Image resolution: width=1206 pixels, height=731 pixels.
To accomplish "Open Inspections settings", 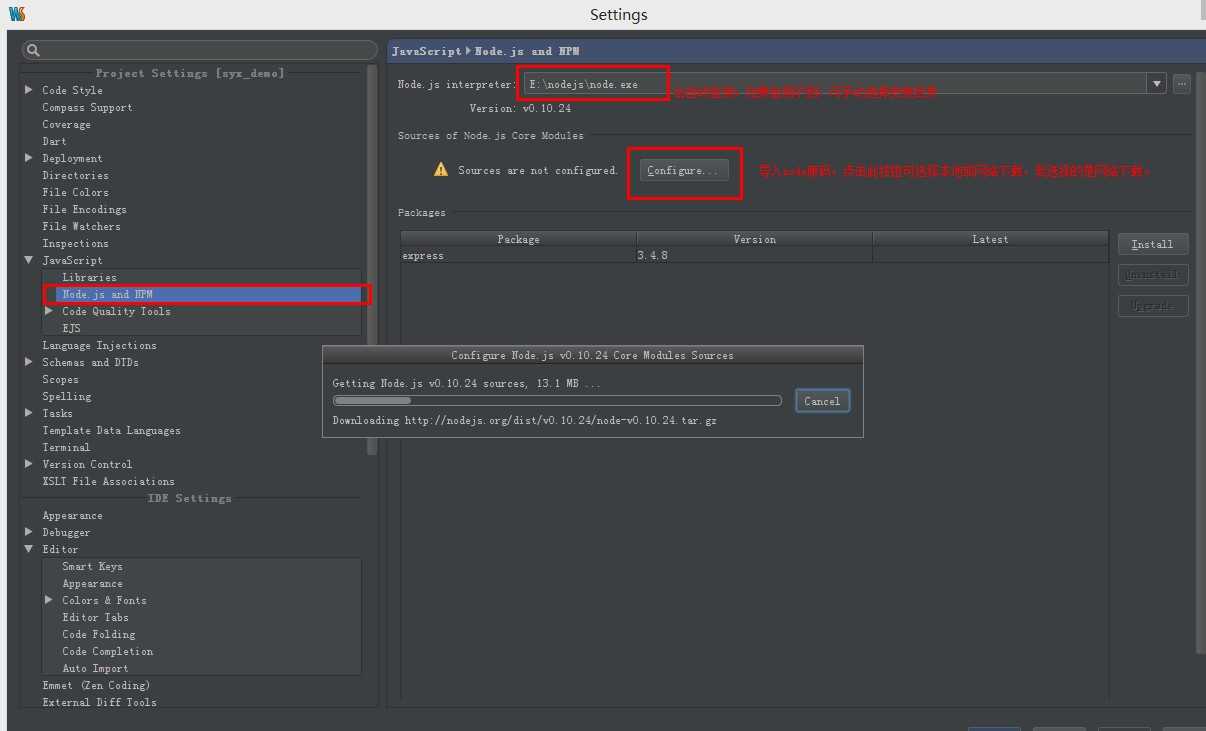I will click(75, 243).
